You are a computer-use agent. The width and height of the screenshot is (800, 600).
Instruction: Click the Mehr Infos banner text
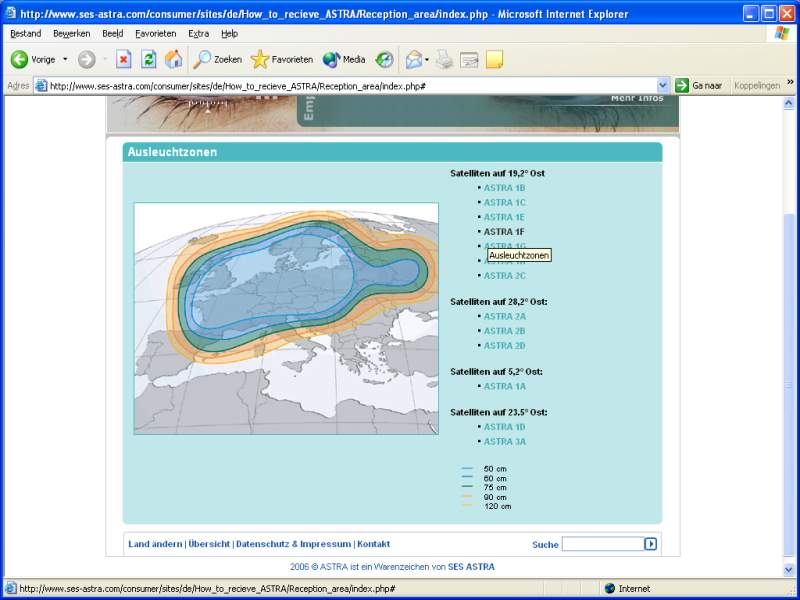[637, 98]
